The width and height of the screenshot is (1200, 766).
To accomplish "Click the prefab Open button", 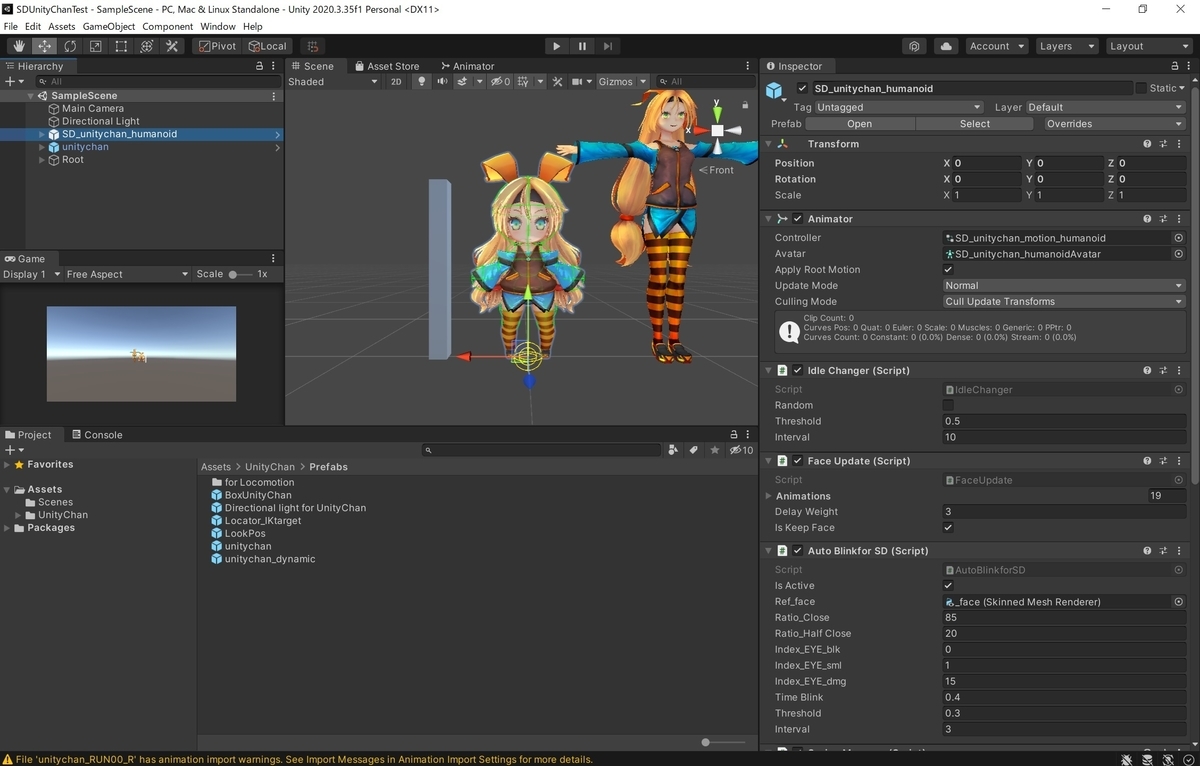I will pos(860,124).
